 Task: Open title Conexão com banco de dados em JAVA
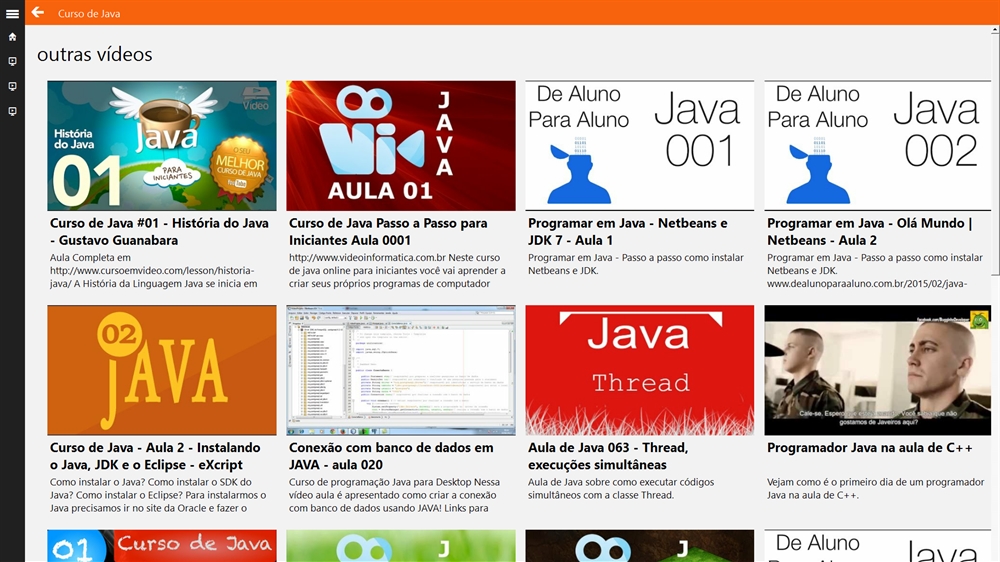[x=391, y=456]
